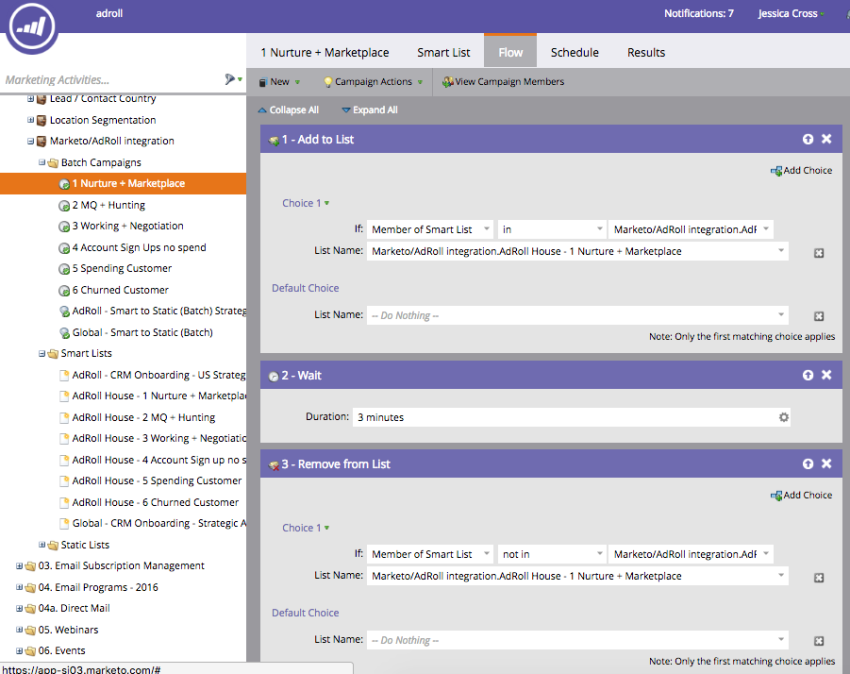Delete Choice 1 in Add to List step
The width and height of the screenshot is (850, 674).
coord(818,253)
